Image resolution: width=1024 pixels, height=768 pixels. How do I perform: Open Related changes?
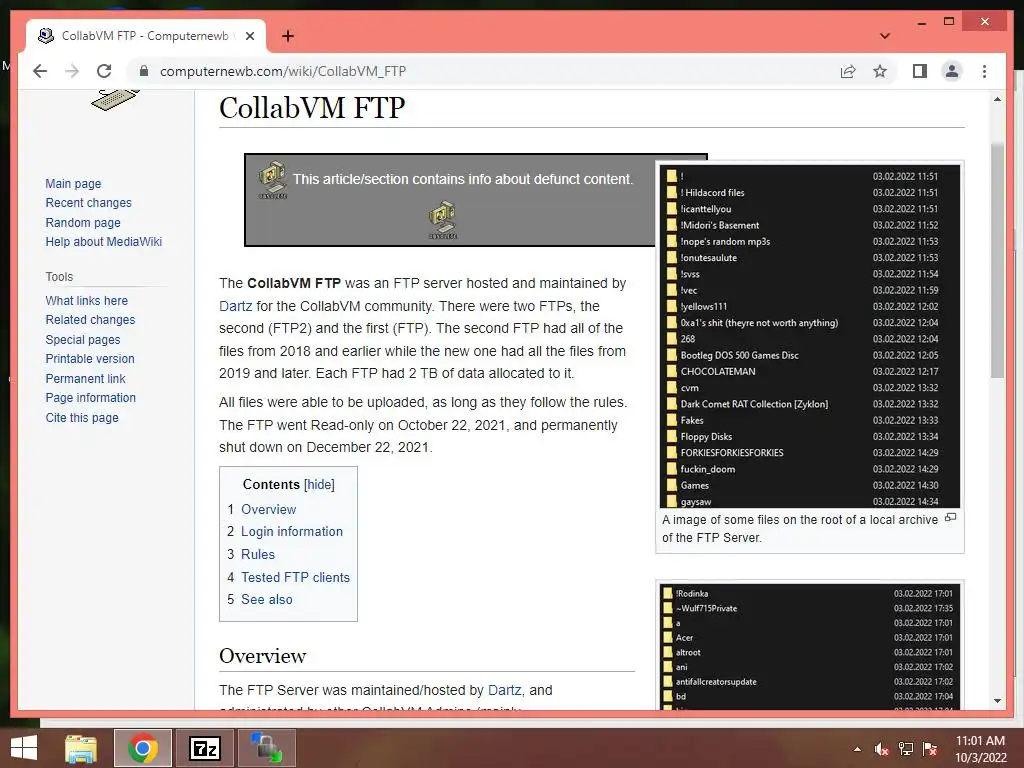(90, 319)
